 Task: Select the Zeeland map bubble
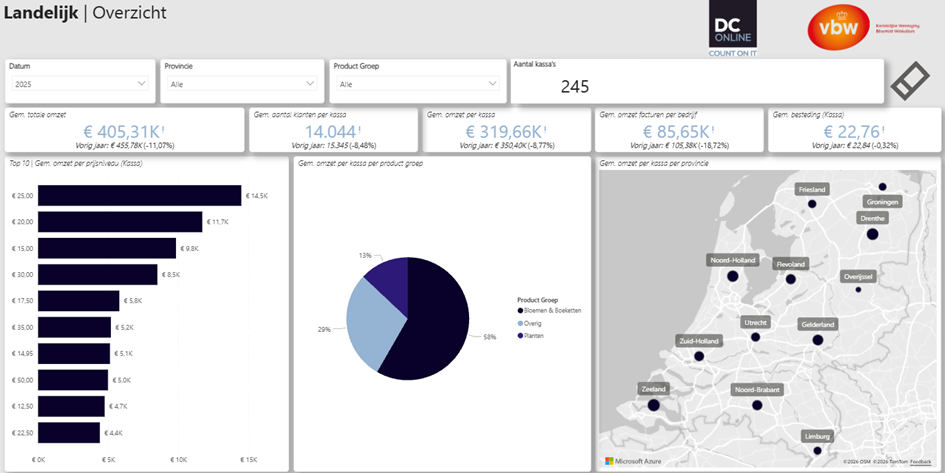coord(654,406)
